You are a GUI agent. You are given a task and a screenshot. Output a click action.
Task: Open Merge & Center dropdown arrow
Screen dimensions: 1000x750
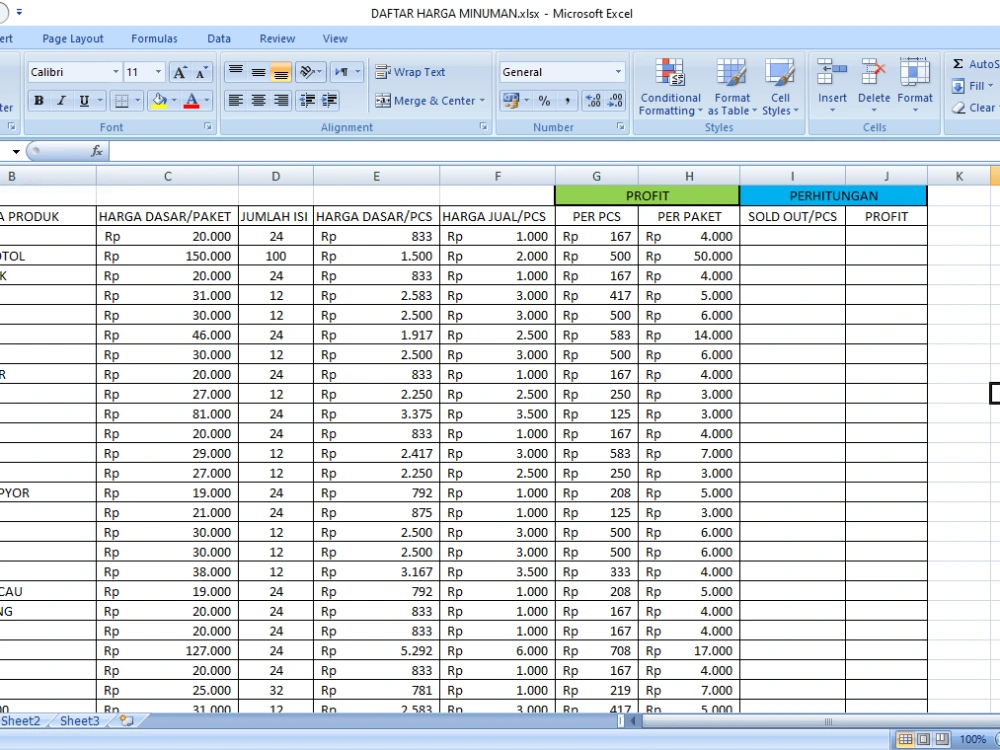[x=482, y=101]
